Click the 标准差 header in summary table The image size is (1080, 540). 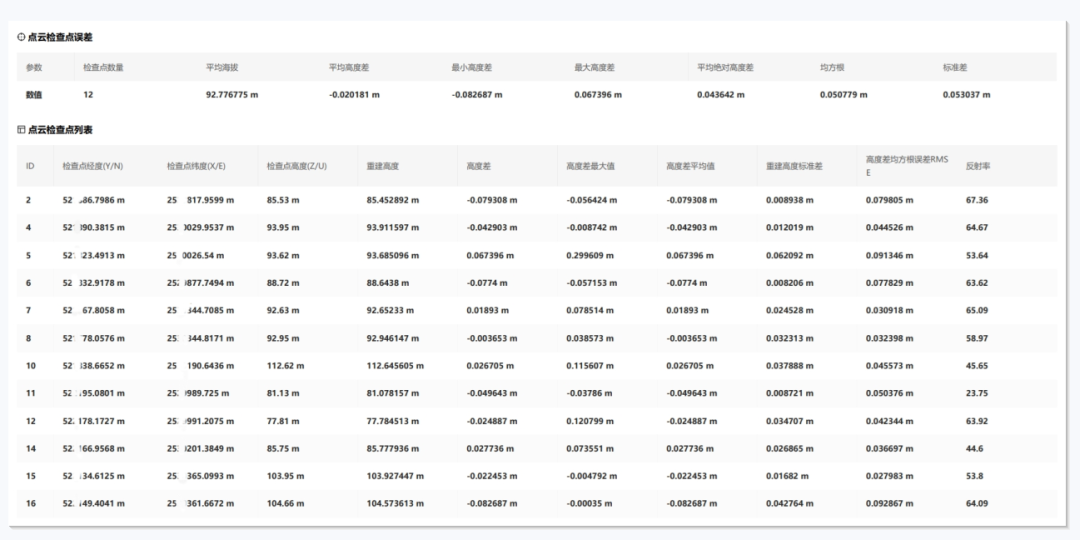click(955, 68)
